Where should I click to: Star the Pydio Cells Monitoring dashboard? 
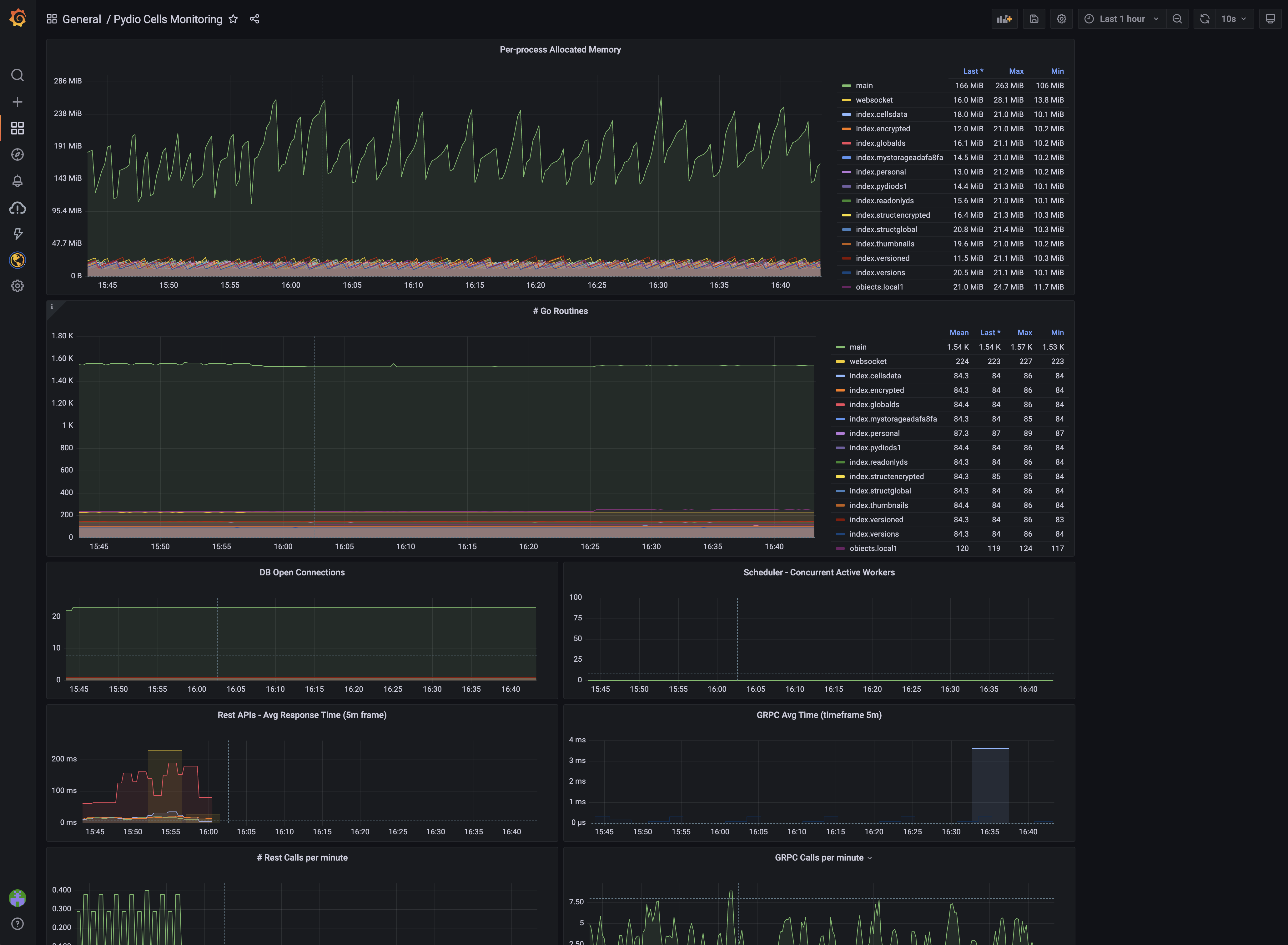(x=233, y=19)
